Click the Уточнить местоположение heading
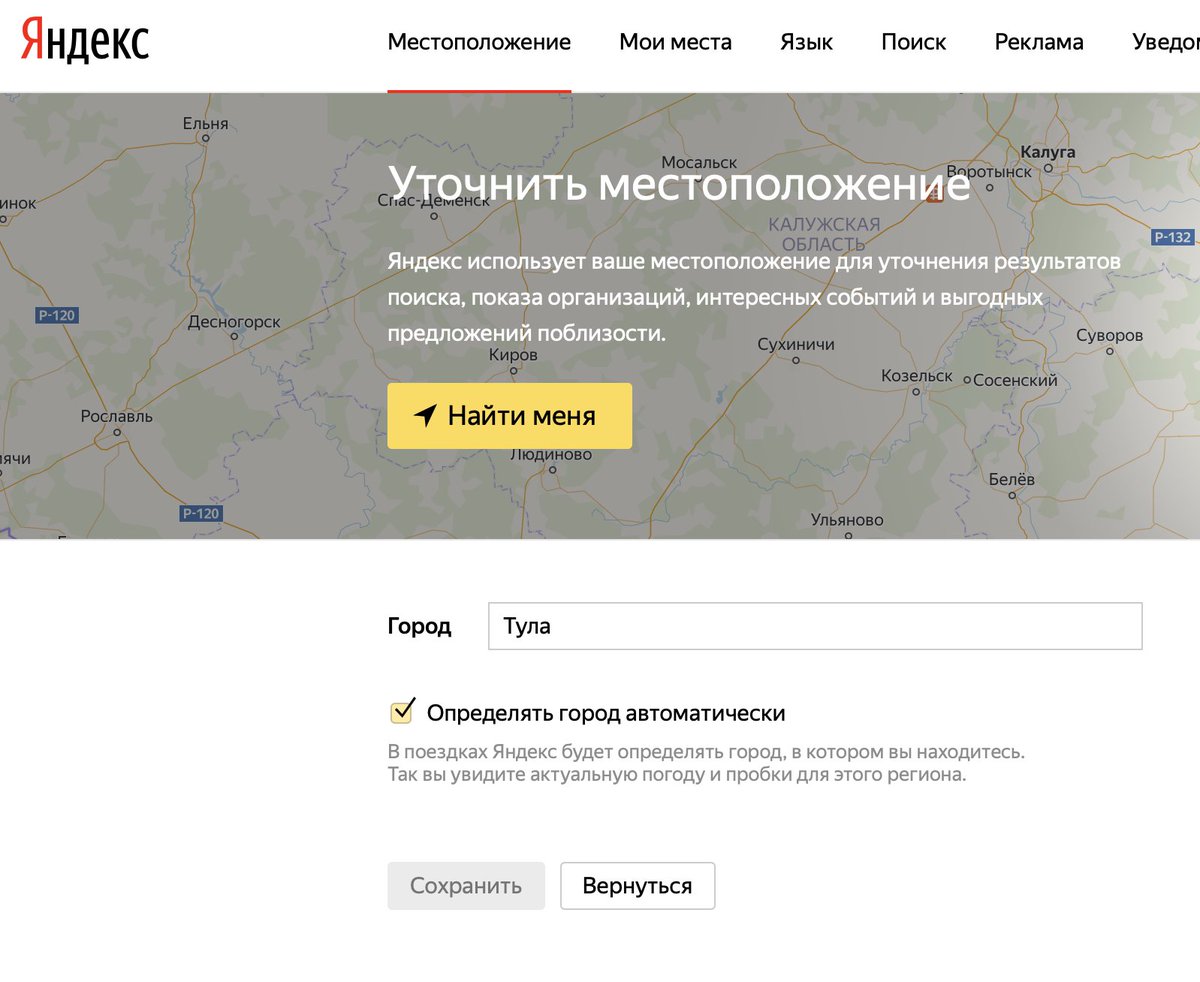This screenshot has height=982, width=1200. pyautogui.click(x=679, y=183)
